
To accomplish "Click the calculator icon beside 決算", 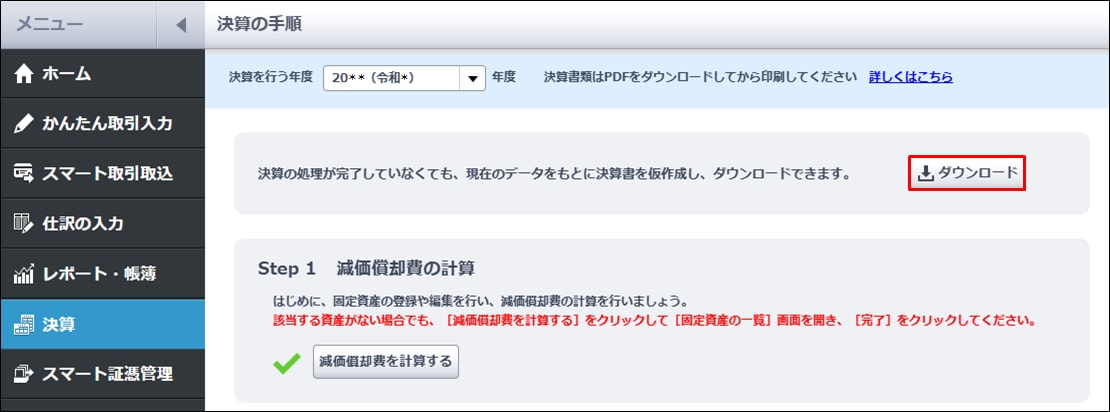I will click(24, 324).
